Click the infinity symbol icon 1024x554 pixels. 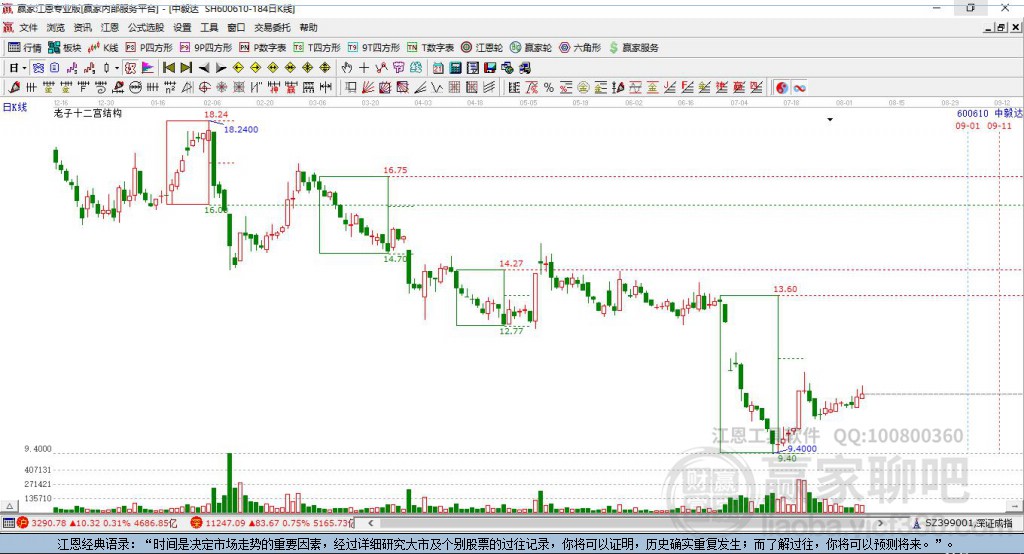(x=799, y=88)
